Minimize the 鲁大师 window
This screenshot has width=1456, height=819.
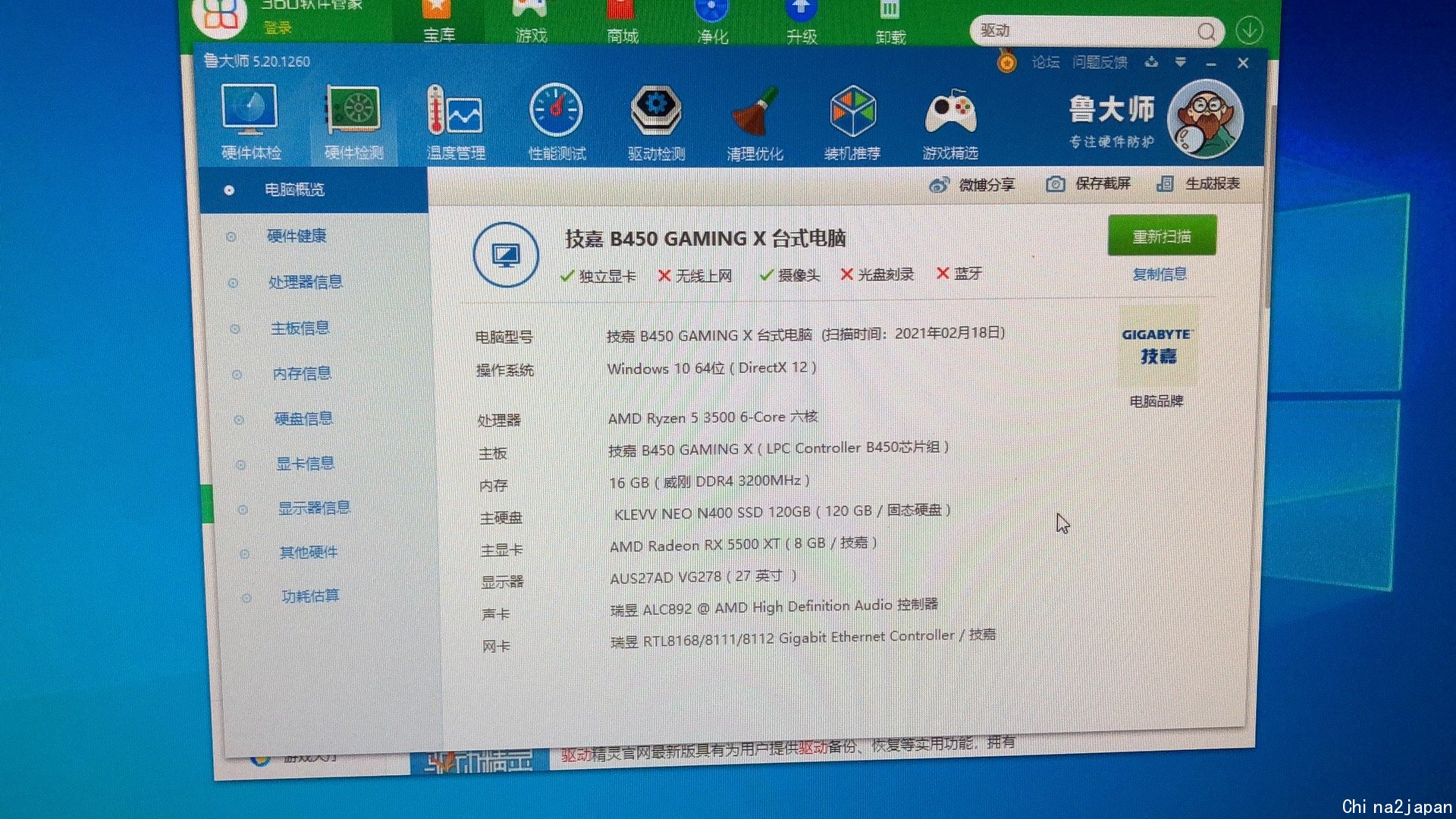click(1211, 64)
